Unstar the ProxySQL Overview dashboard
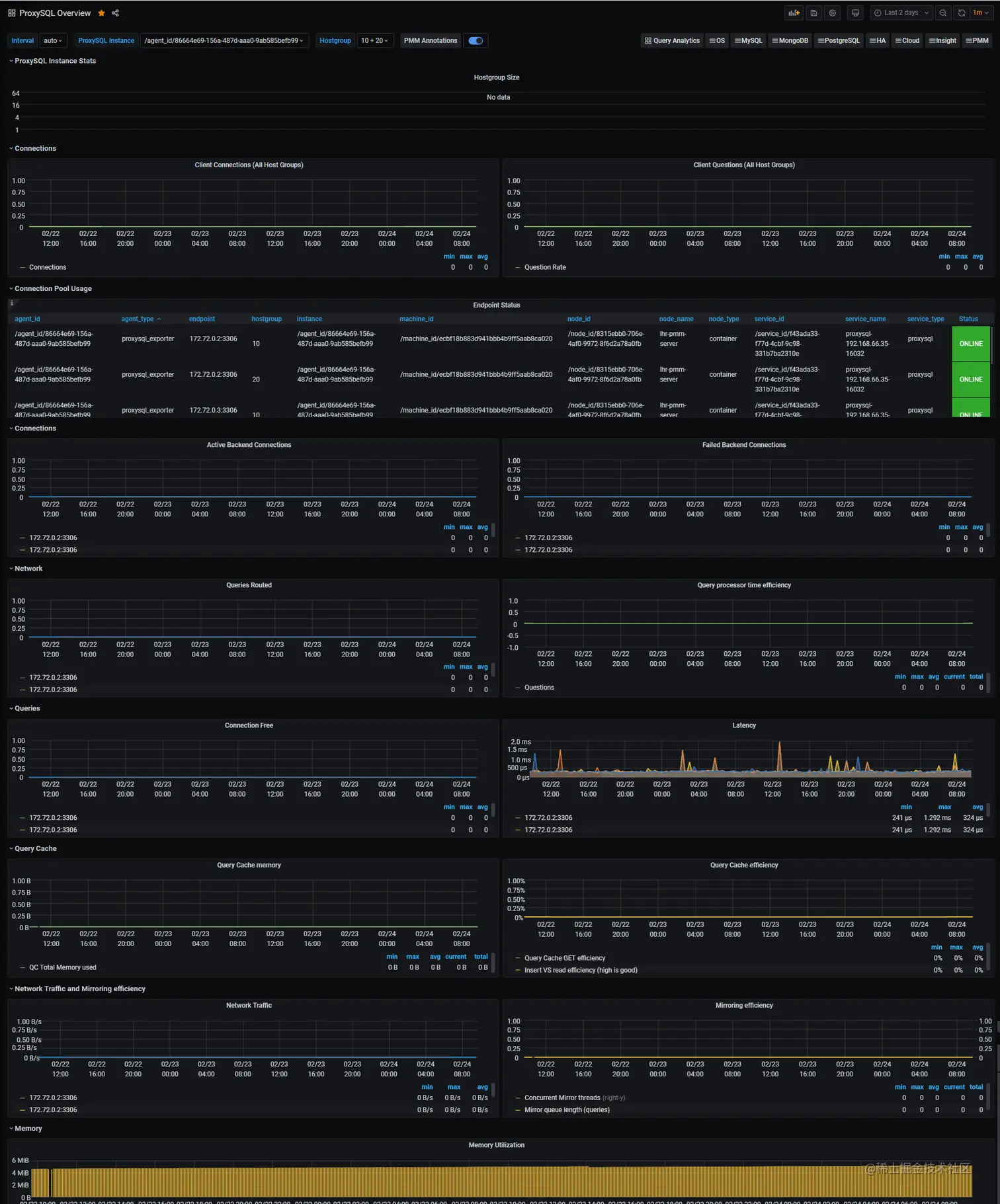1000x1204 pixels. click(x=101, y=13)
